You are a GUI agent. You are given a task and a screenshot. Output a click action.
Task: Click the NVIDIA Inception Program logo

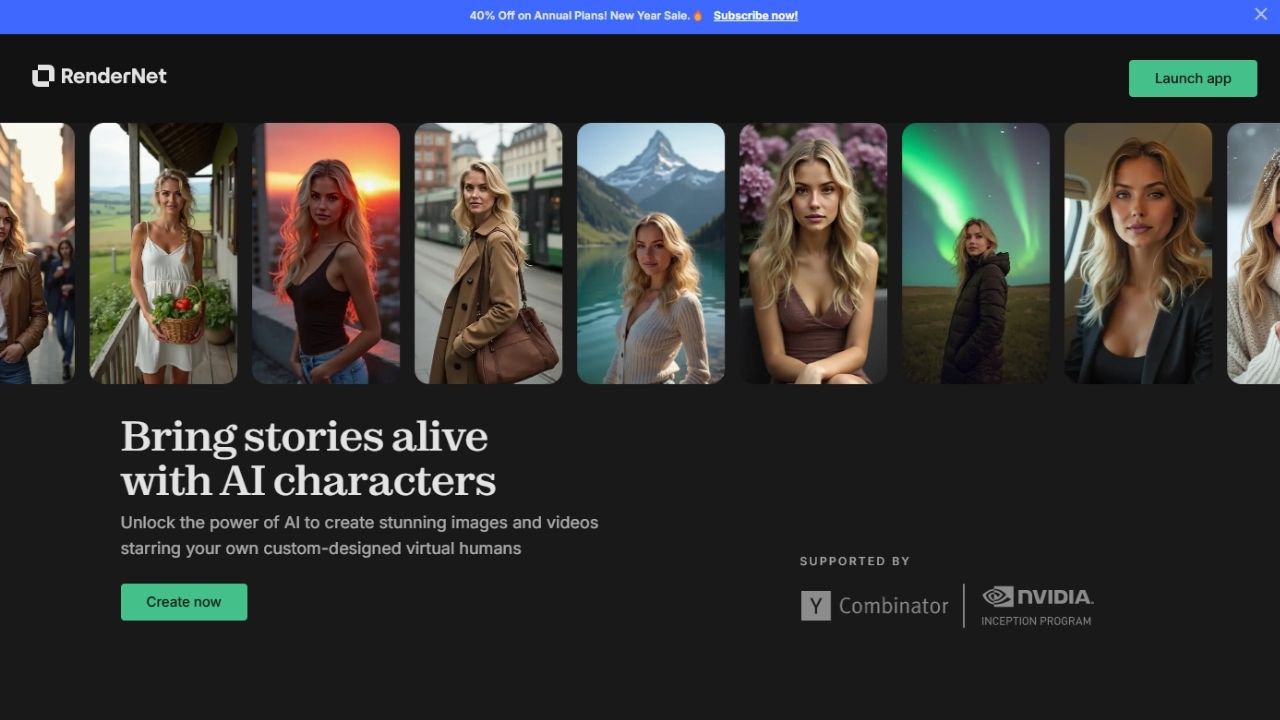(1037, 606)
